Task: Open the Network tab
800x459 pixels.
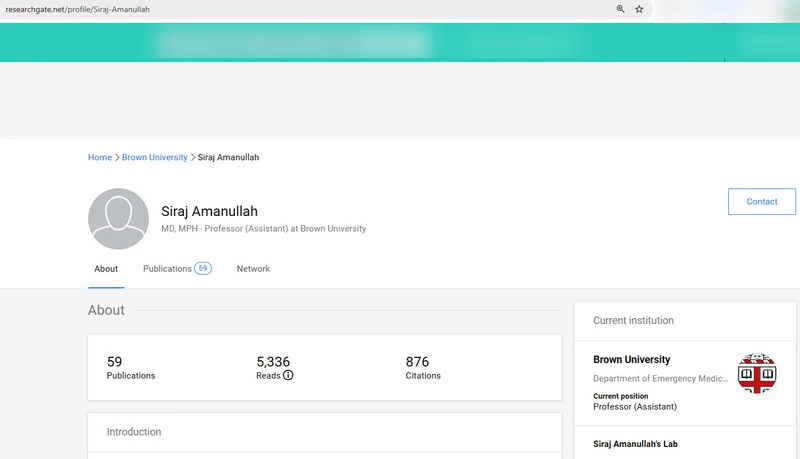Action: 253,269
